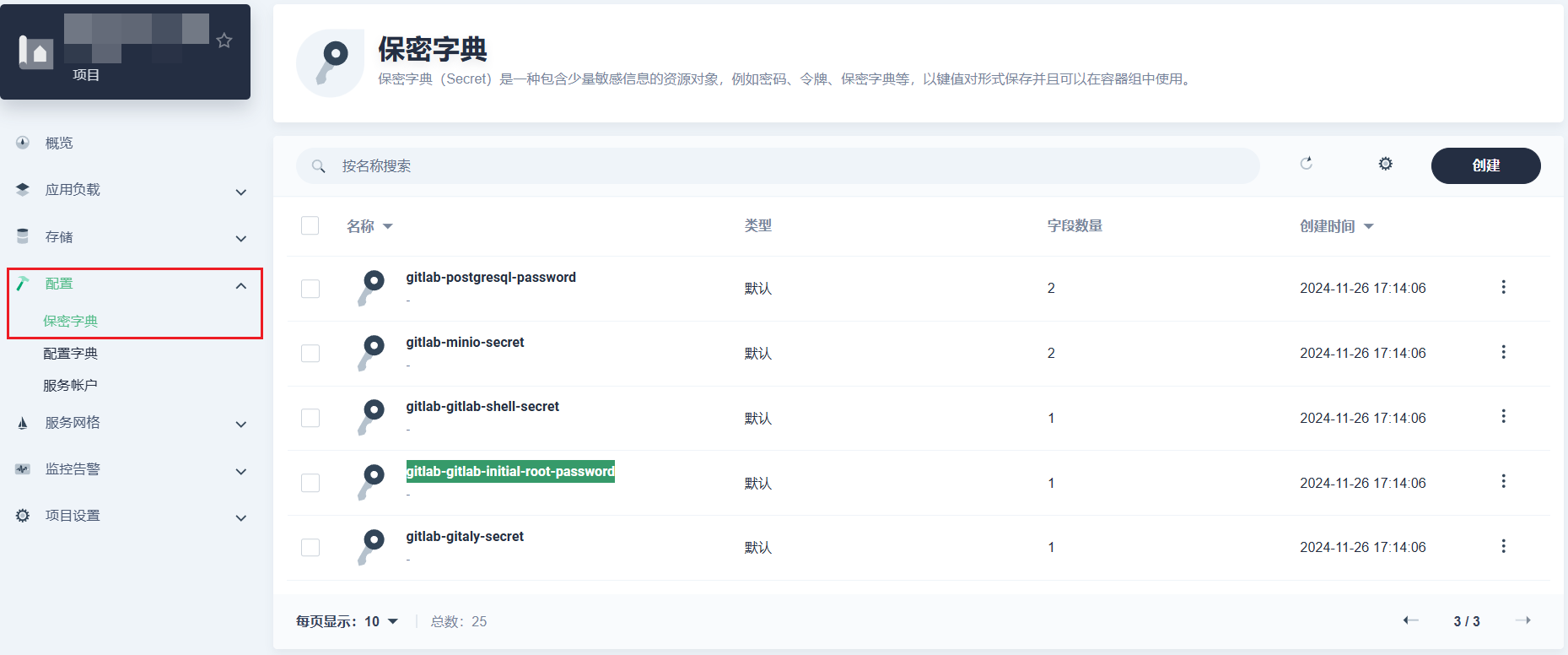This screenshot has width=1568, height=655.
Task: Open 配置字典 in sidebar
Action: pyautogui.click(x=71, y=354)
